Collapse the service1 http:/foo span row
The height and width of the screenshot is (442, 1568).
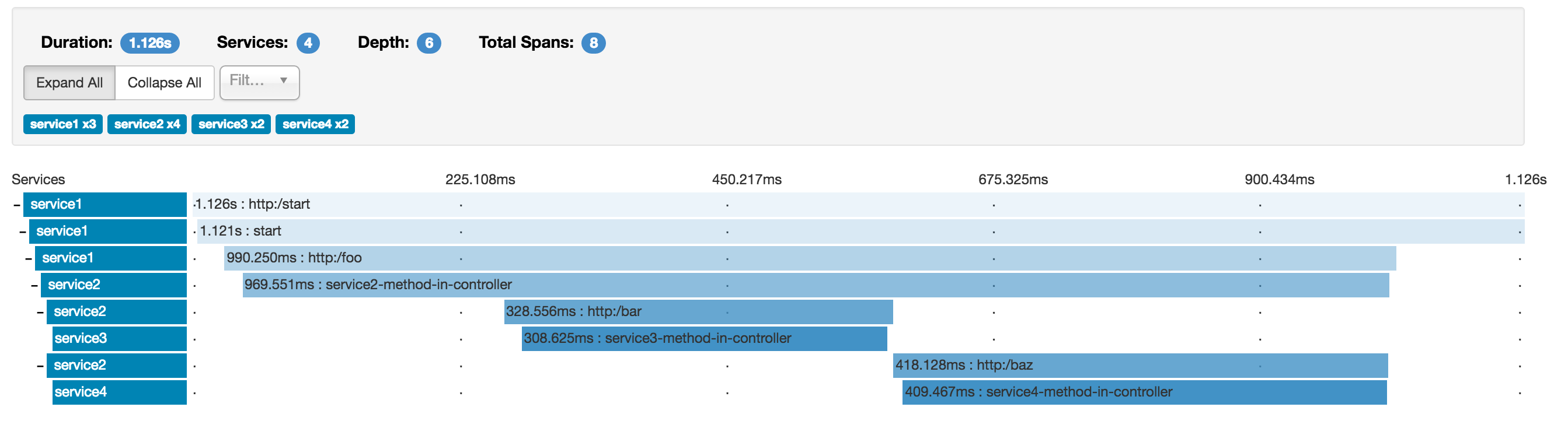[x=29, y=258]
